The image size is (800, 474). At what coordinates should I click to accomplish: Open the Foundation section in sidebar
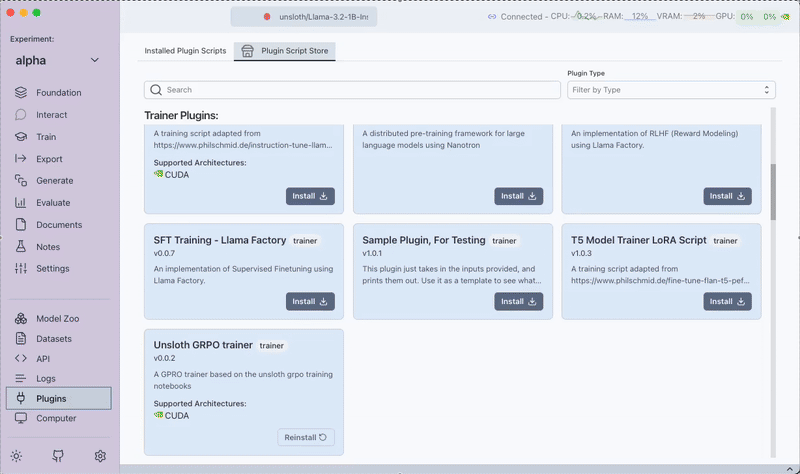pyautogui.click(x=58, y=93)
